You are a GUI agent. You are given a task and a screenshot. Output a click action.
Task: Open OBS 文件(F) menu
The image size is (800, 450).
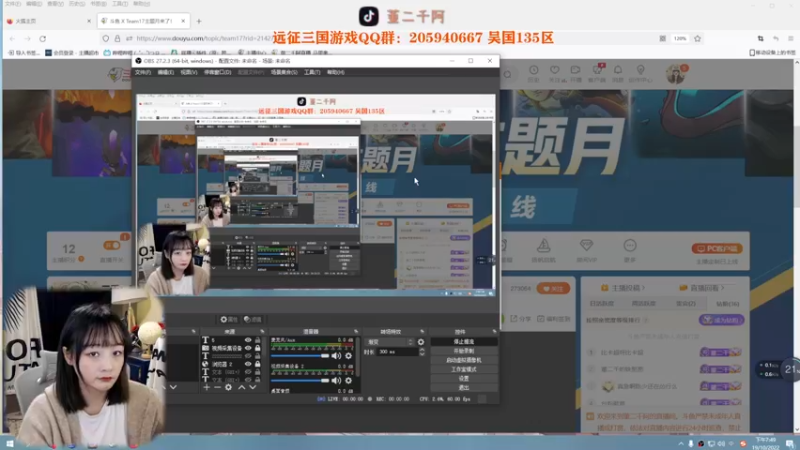(x=143, y=72)
